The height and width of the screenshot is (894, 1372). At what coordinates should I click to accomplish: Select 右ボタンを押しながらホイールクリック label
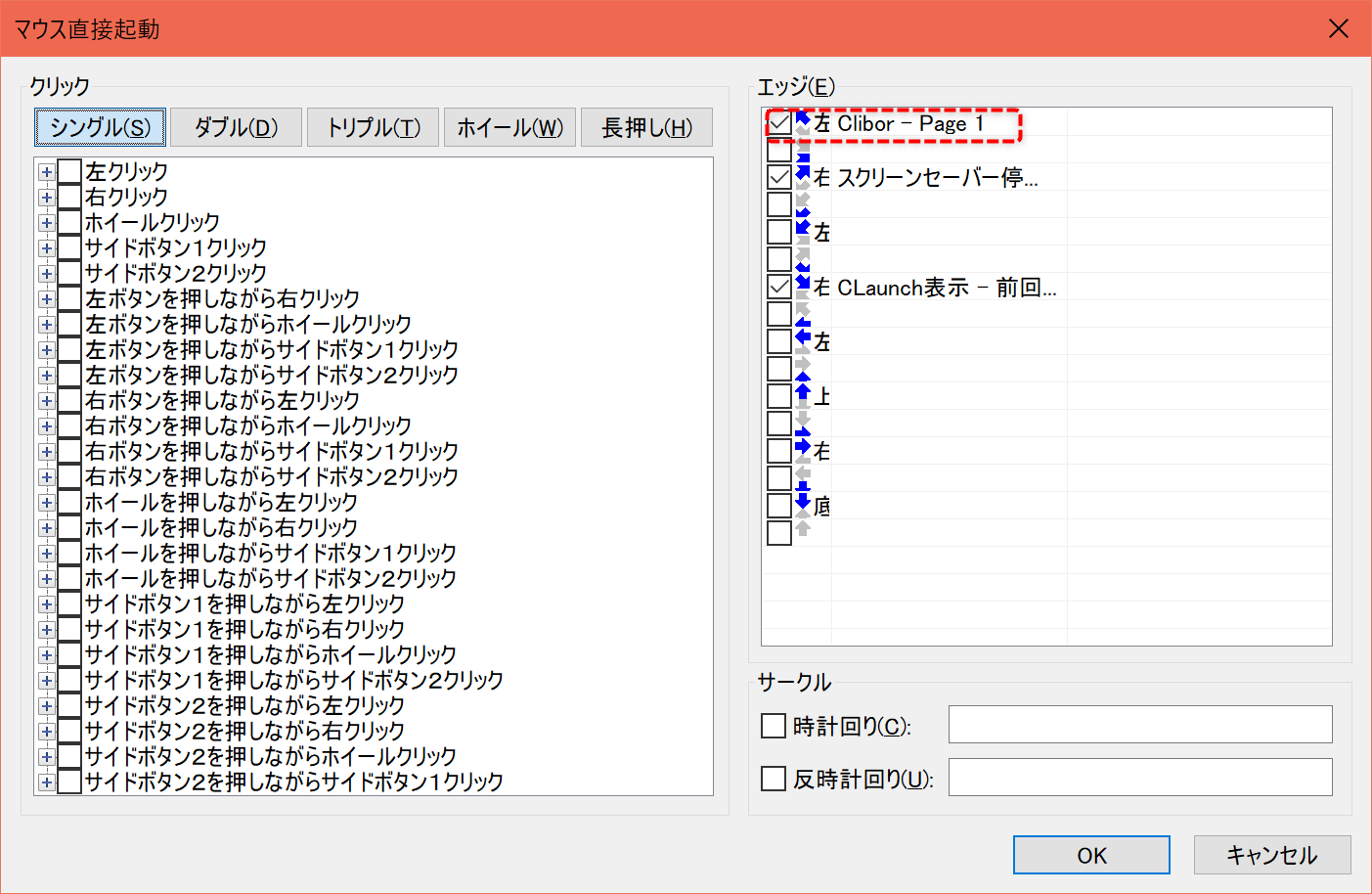click(248, 425)
